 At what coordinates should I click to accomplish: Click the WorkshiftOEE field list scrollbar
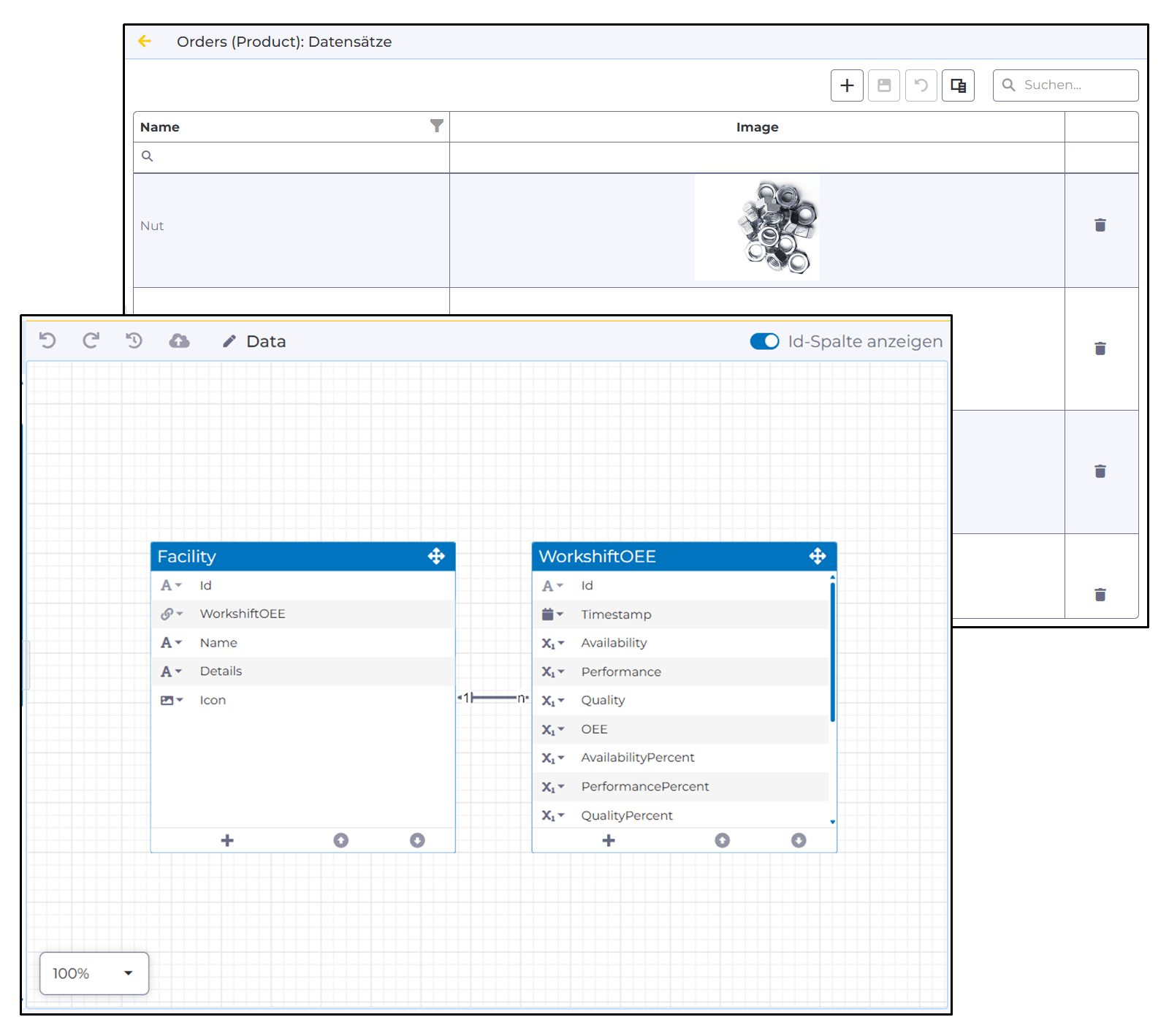pyautogui.click(x=832, y=650)
